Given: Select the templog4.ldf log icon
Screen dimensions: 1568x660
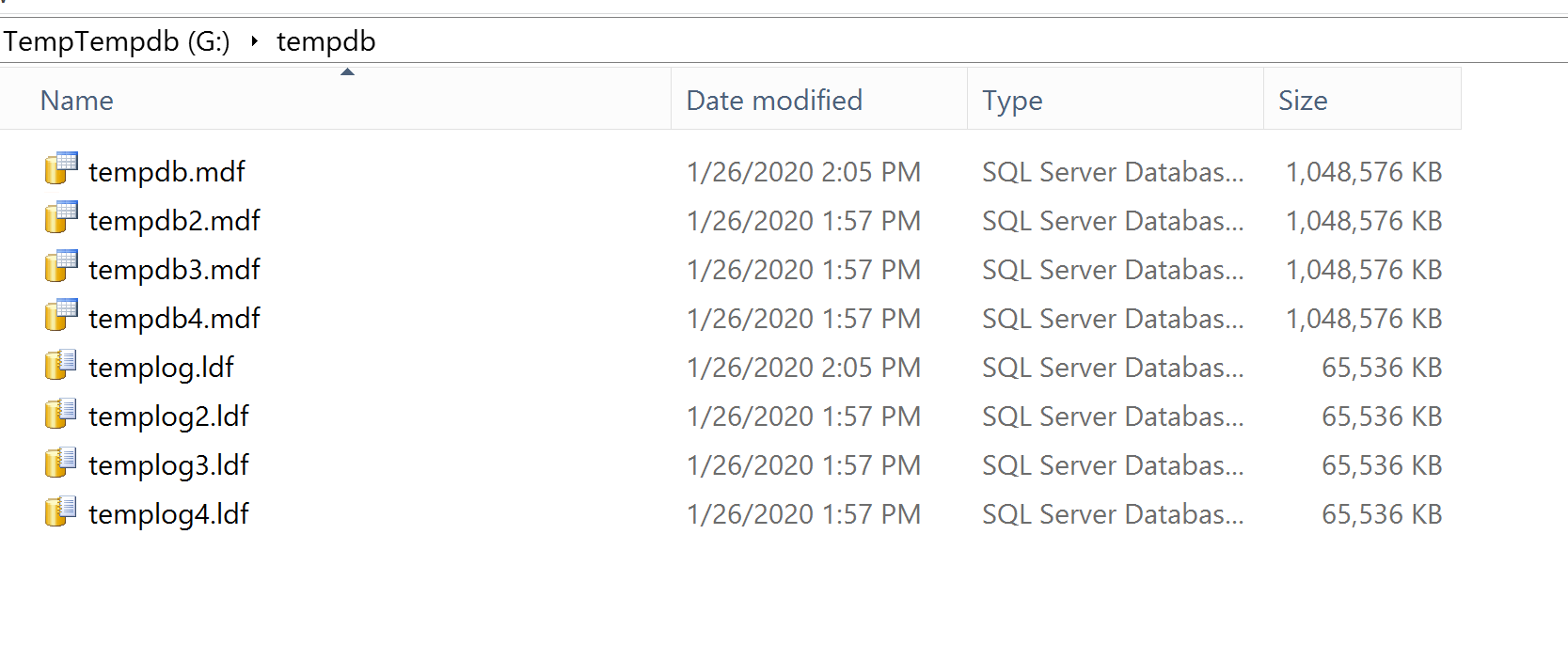Looking at the screenshot, I should pyautogui.click(x=61, y=511).
